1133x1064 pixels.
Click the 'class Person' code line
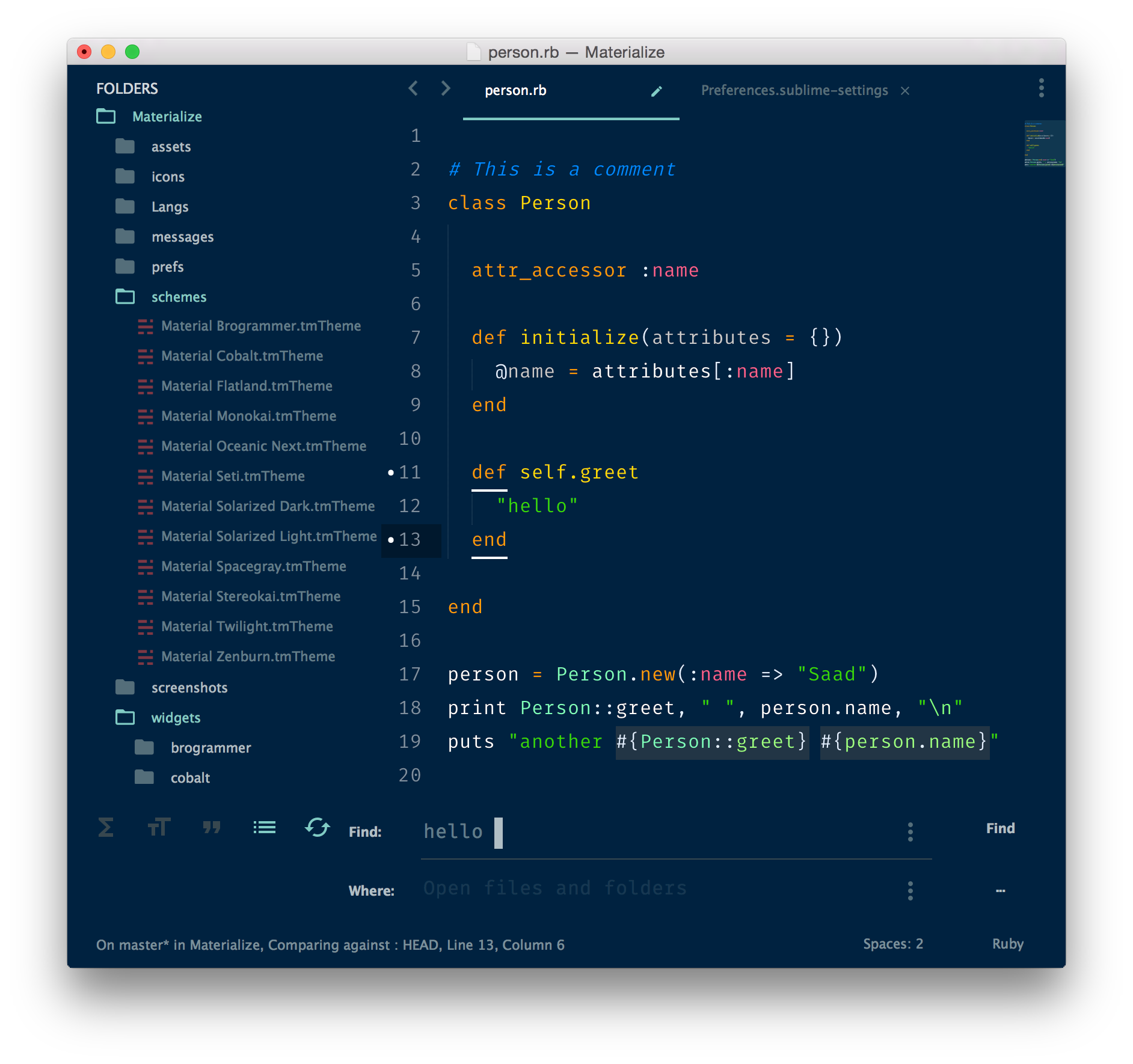click(520, 203)
